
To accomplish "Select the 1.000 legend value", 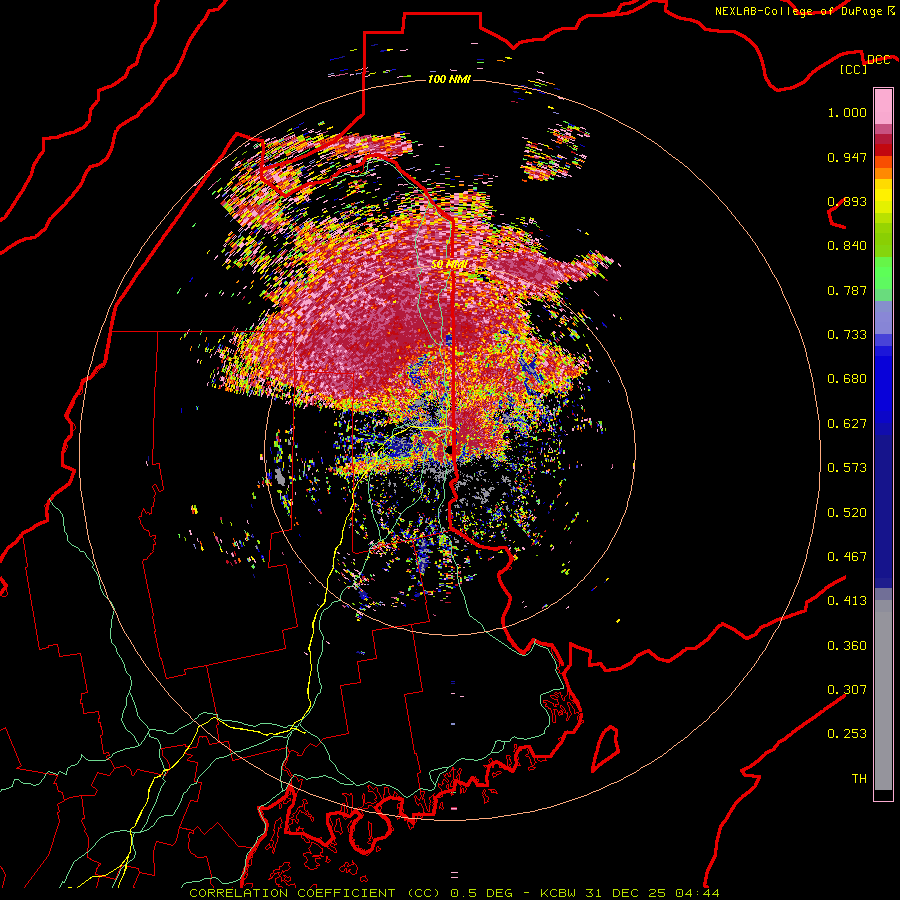I will (x=847, y=112).
